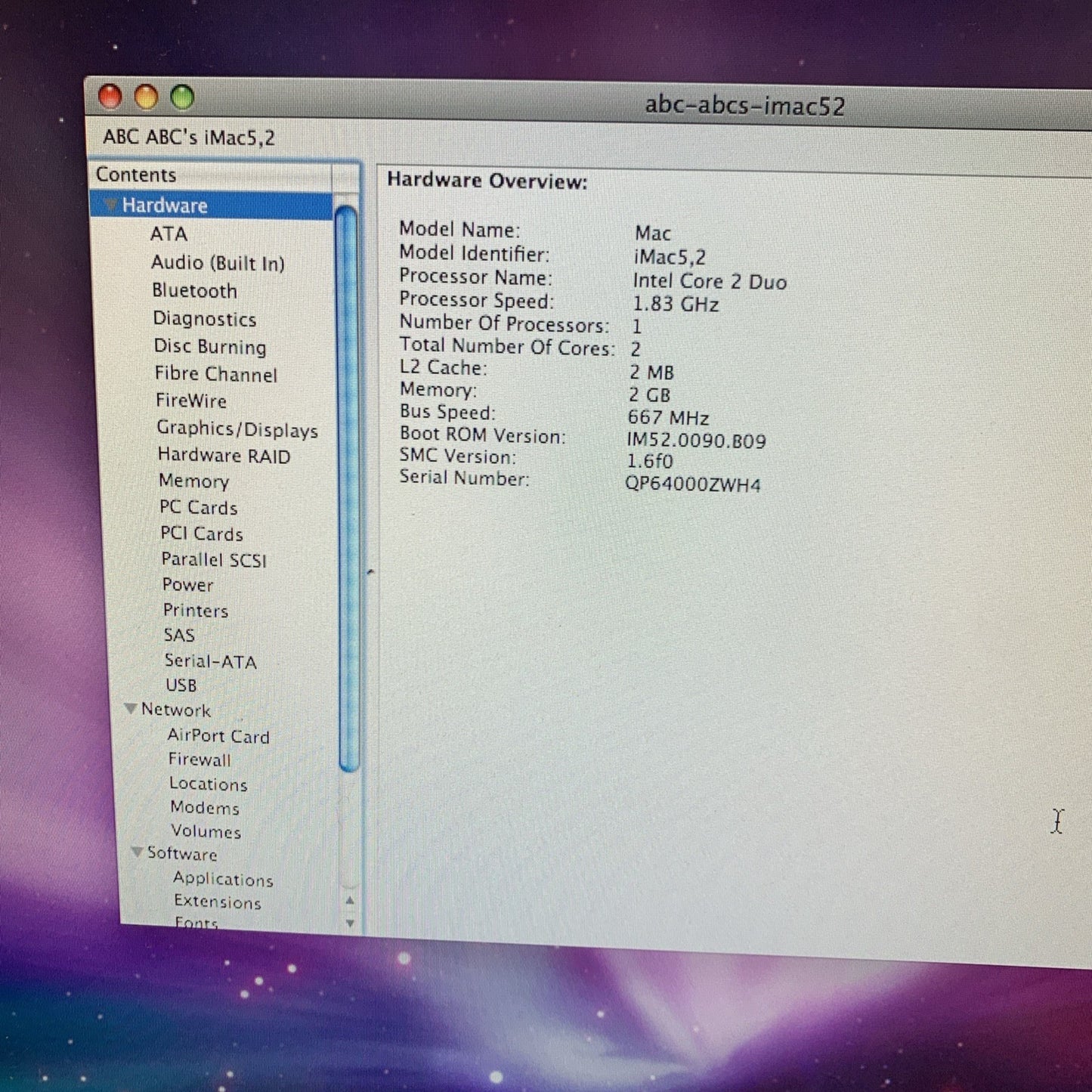Open the Printers entry
Image resolution: width=1092 pixels, height=1092 pixels.
pos(195,611)
